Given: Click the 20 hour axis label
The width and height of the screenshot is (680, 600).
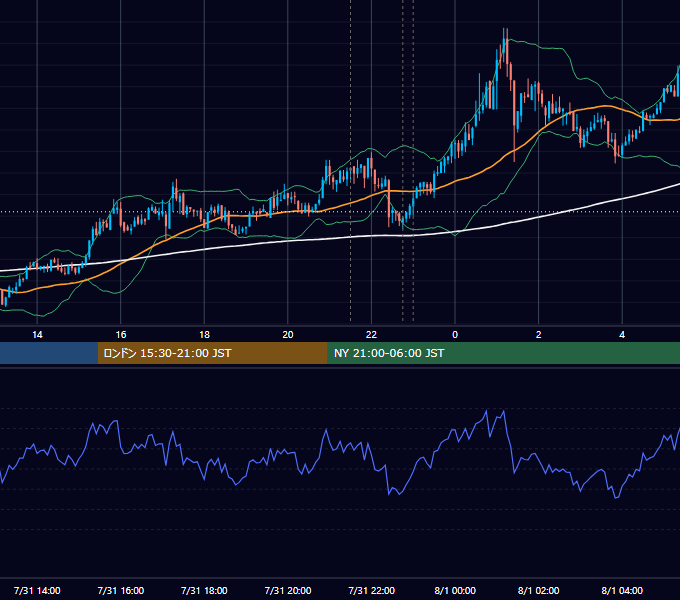Looking at the screenshot, I should click(x=288, y=335).
